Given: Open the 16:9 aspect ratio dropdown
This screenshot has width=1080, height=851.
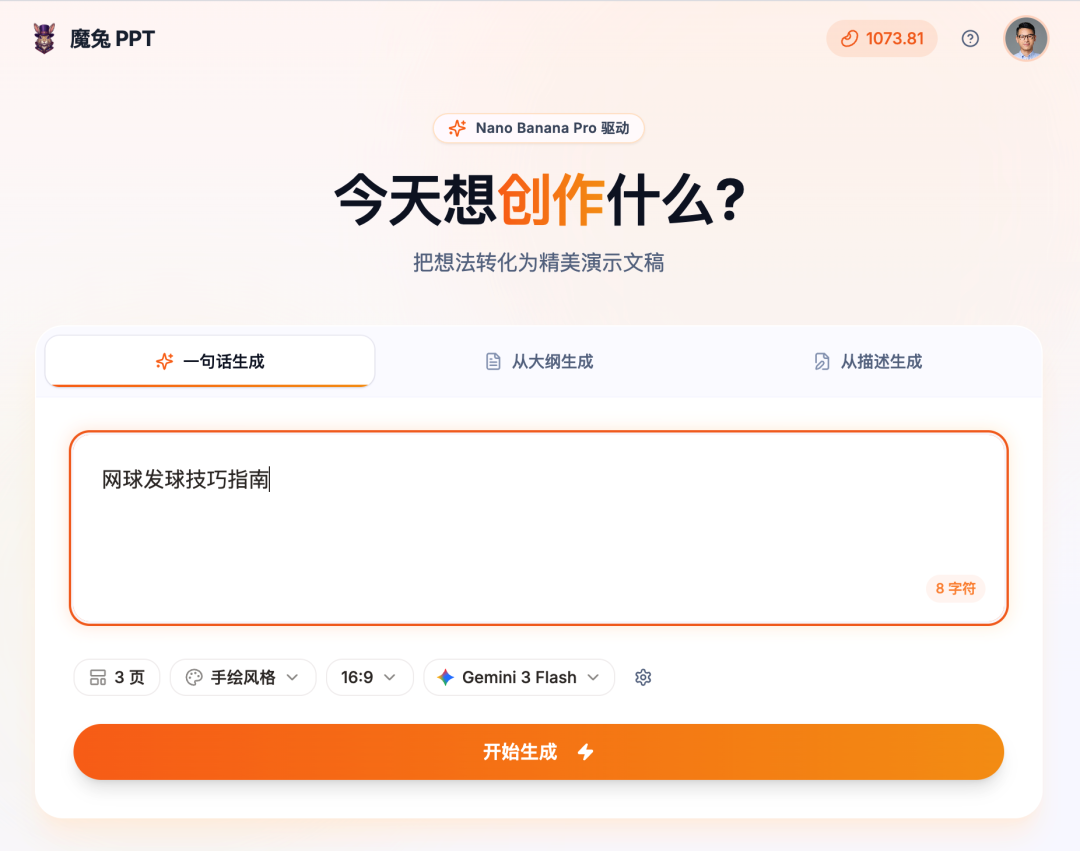Looking at the screenshot, I should tap(369, 678).
